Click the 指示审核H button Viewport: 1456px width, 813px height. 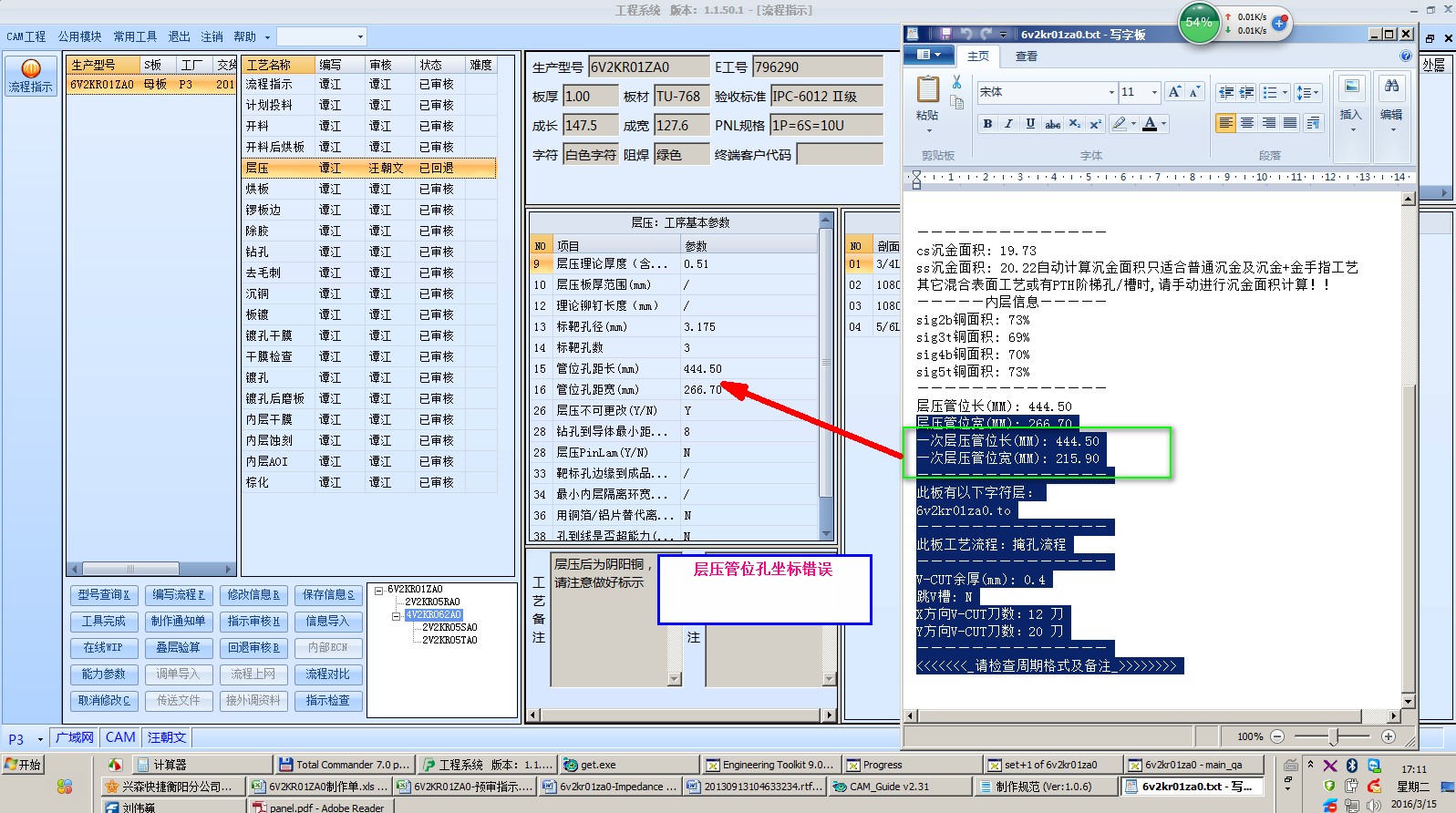[253, 622]
